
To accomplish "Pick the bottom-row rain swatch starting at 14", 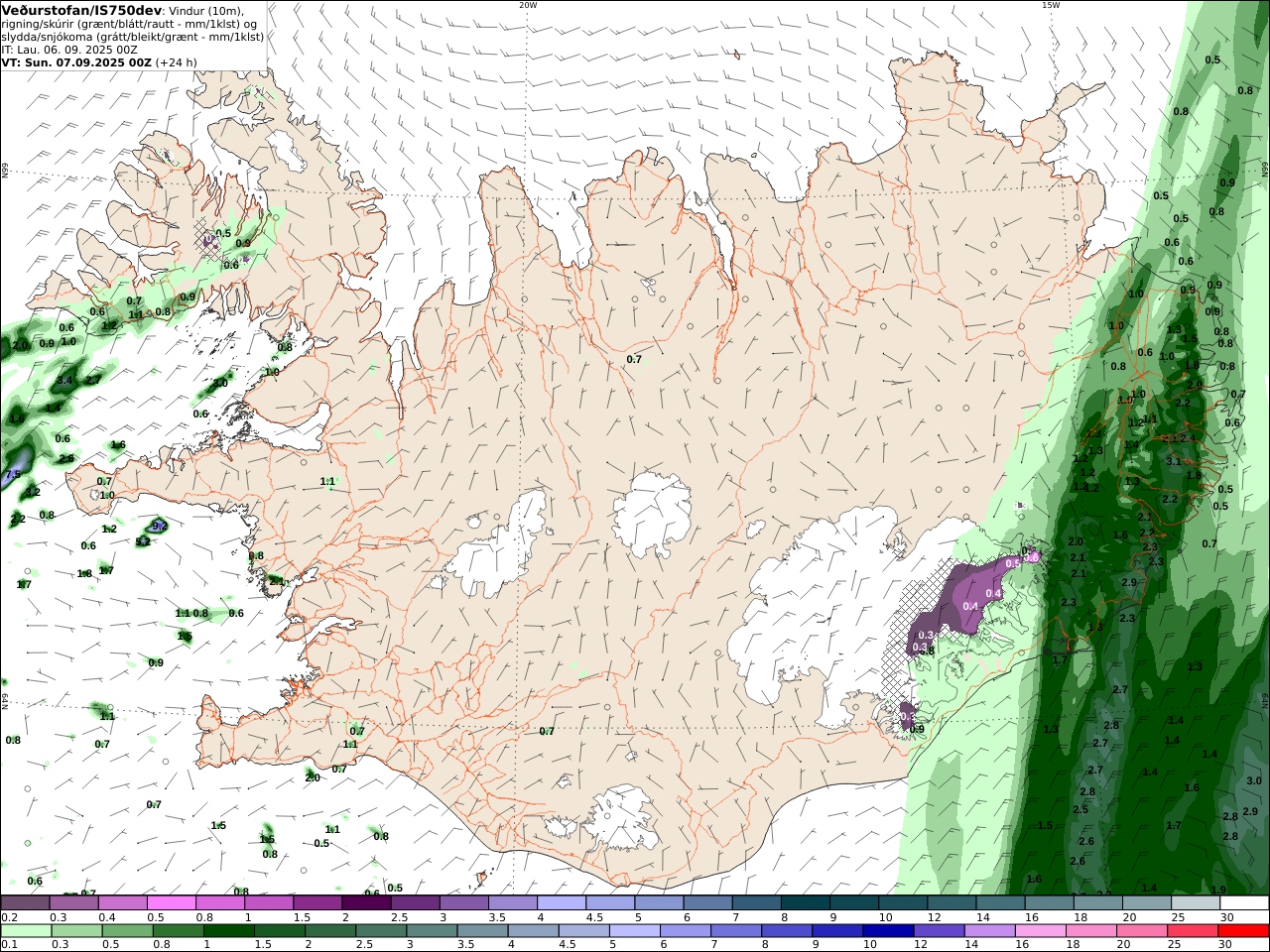I will [990, 931].
